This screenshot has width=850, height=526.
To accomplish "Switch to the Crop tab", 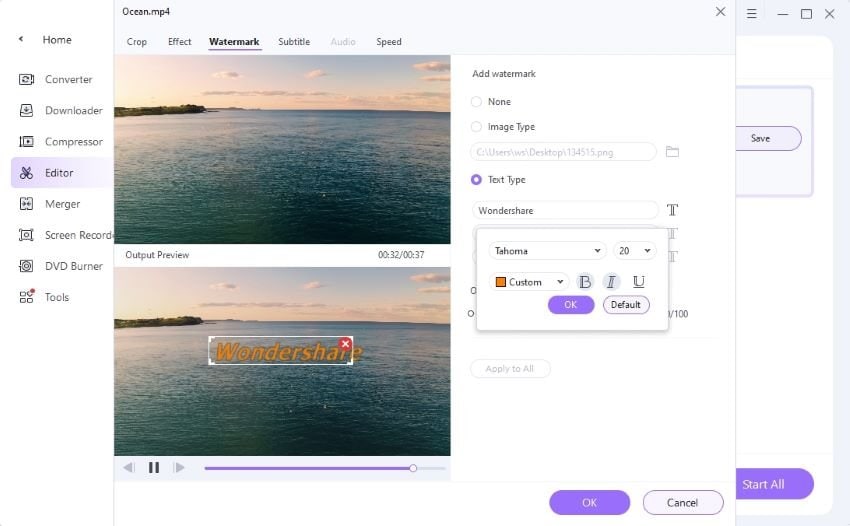I will [137, 42].
